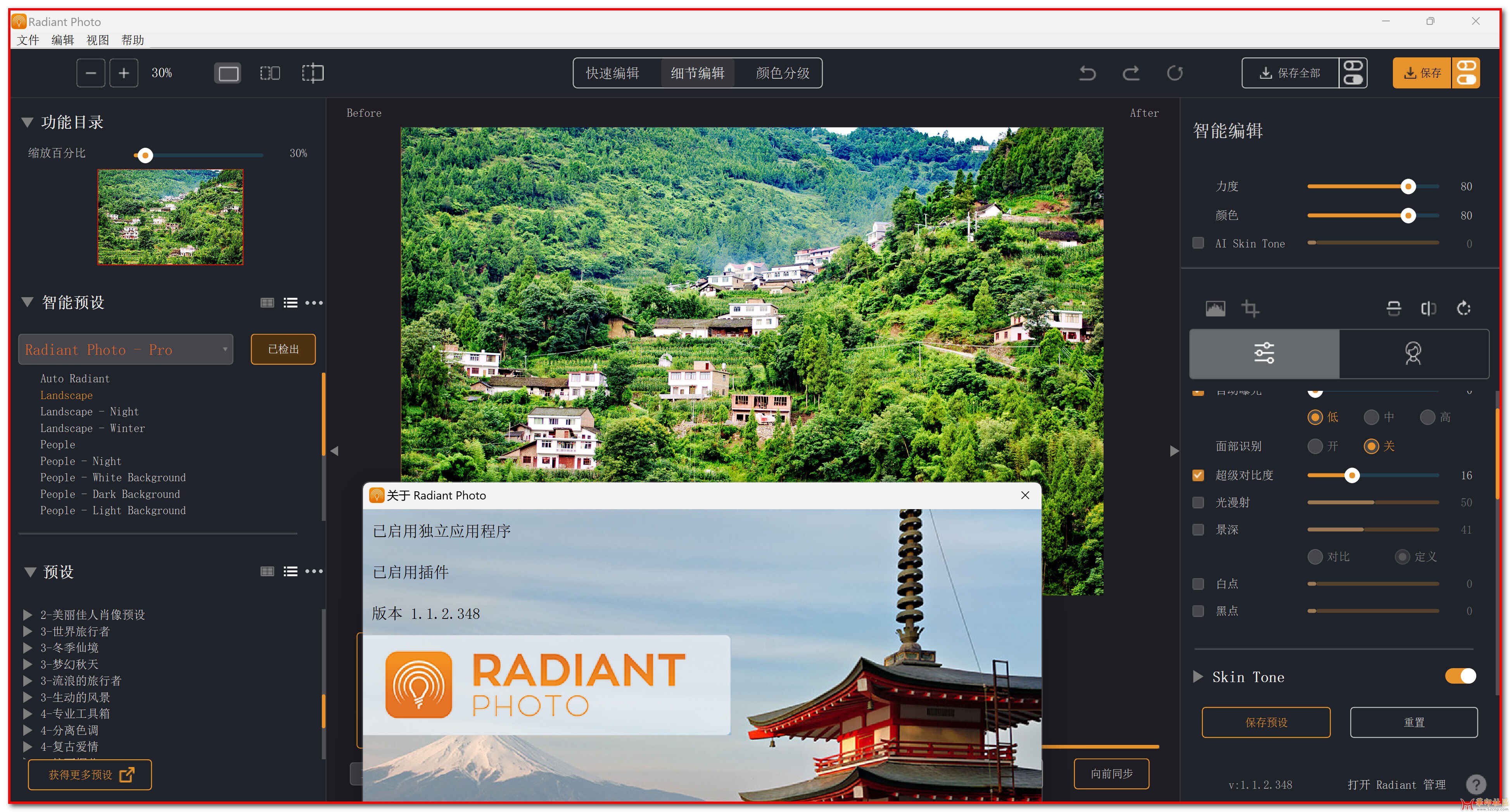Expand the 3-冬季仙境 preset folder
Image resolution: width=1510 pixels, height=812 pixels.
coord(27,648)
